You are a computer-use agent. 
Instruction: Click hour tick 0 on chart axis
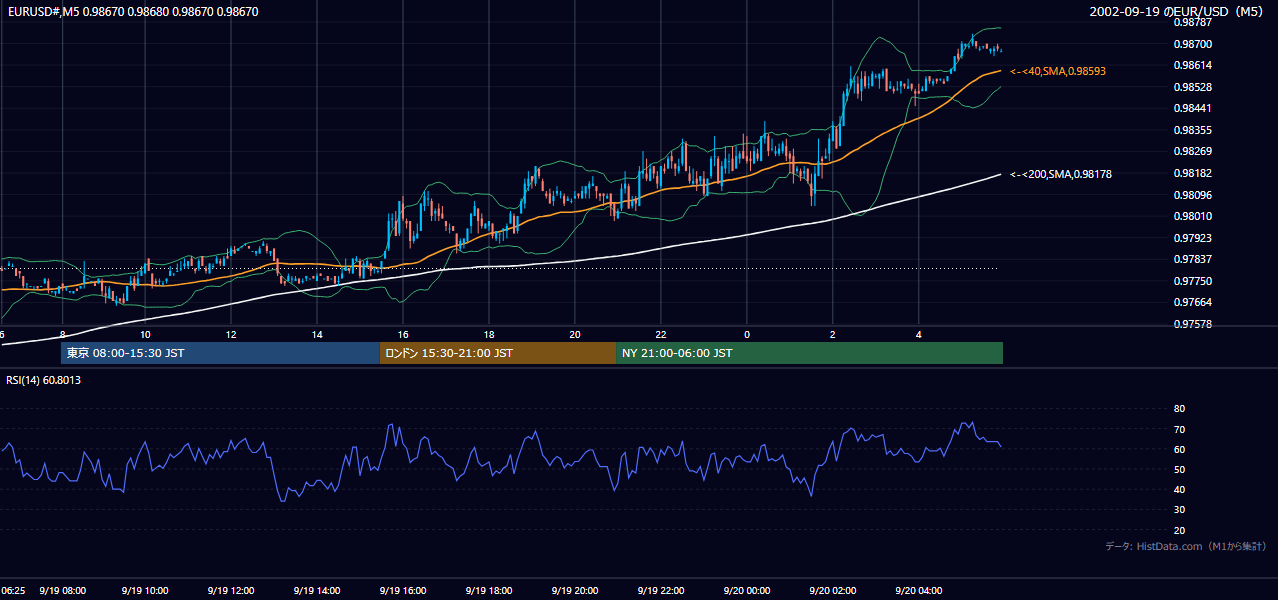pyautogui.click(x=747, y=334)
